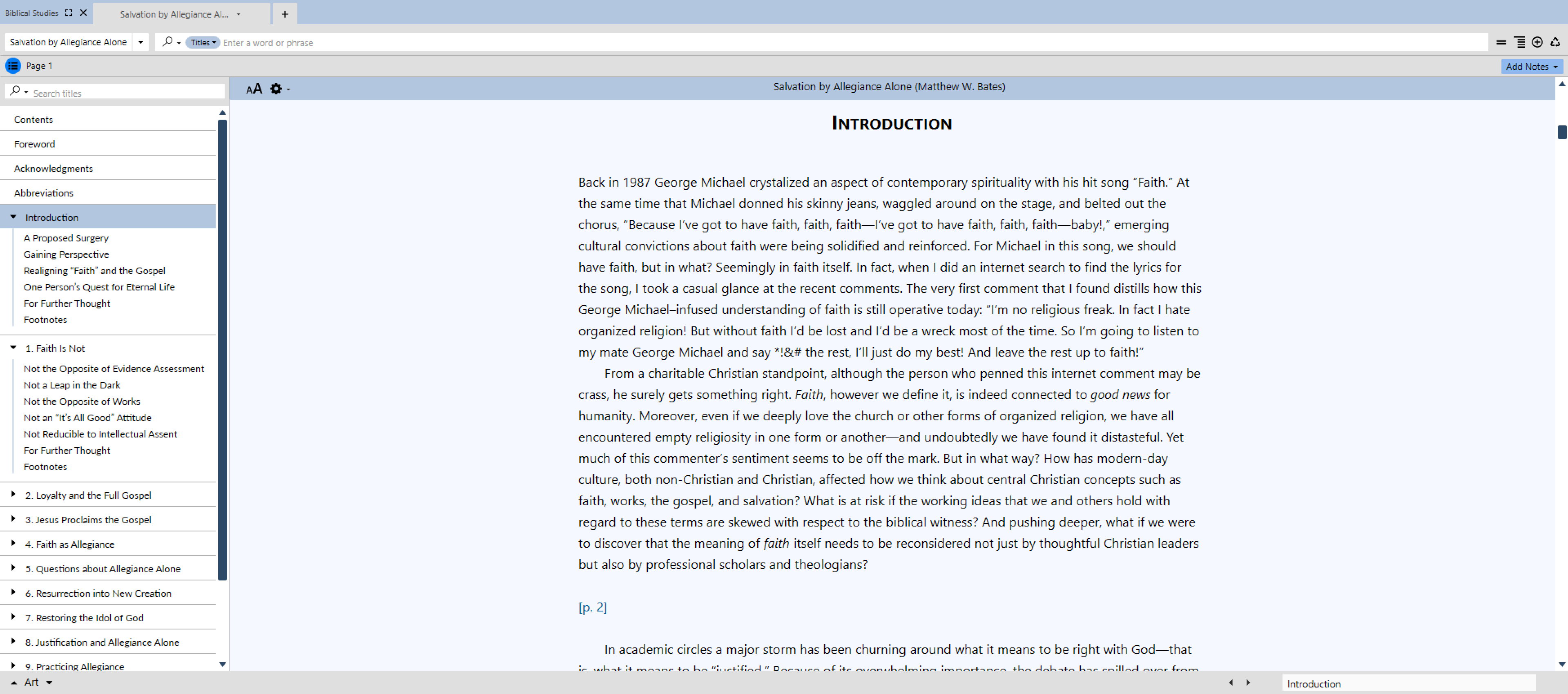
Task: Expand 6. Resurrection into New Creation
Action: click(x=13, y=592)
